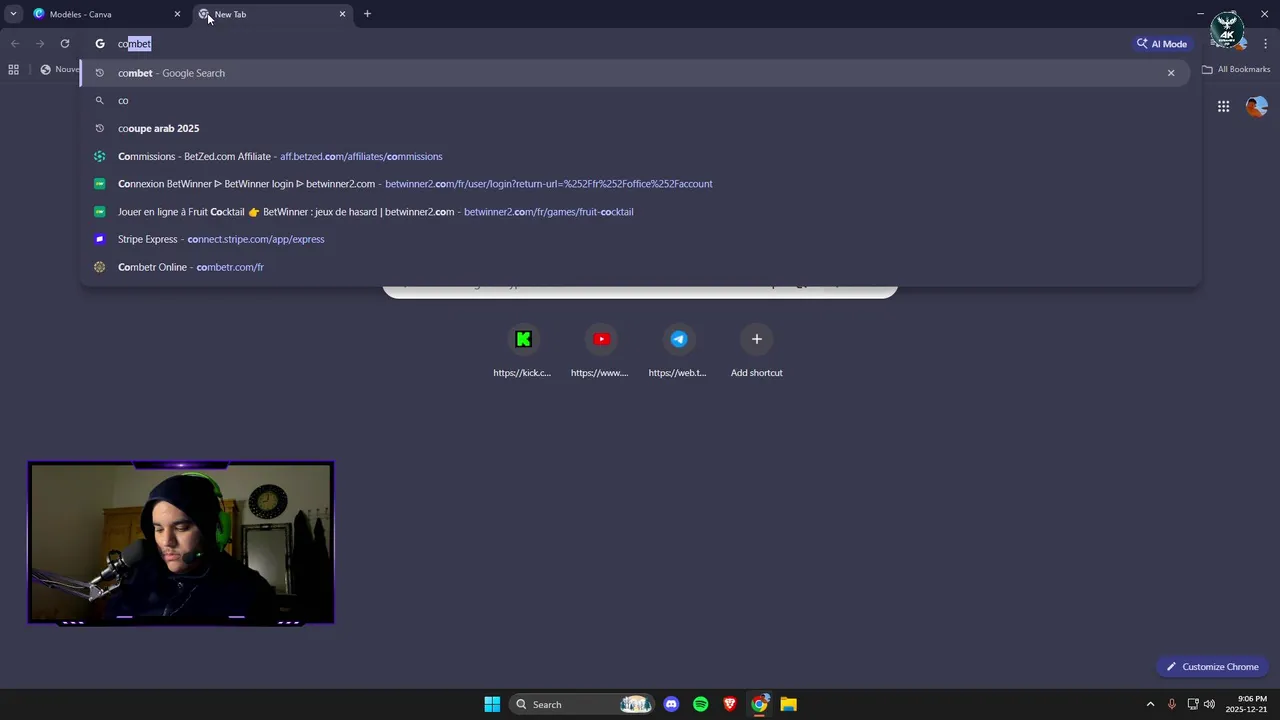Viewport: 1280px width, 720px height.
Task: Click the webcam overlay thumbnail
Action: coord(181,542)
